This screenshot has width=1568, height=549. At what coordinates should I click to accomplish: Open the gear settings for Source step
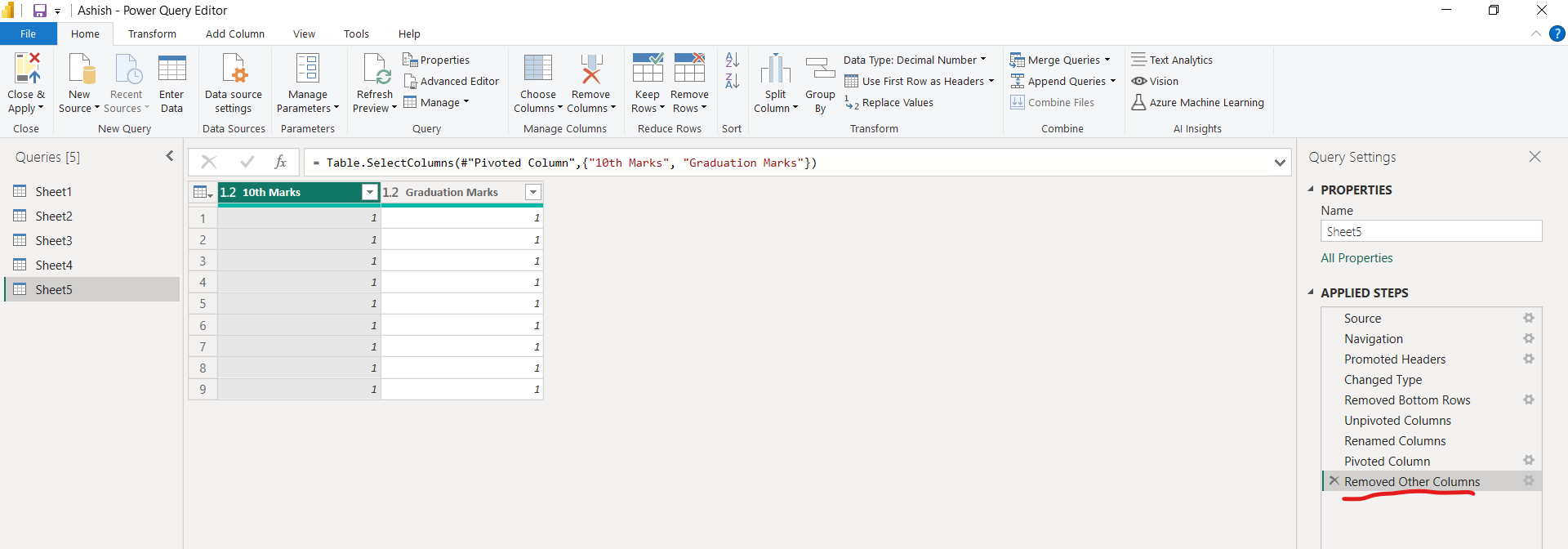tap(1528, 319)
